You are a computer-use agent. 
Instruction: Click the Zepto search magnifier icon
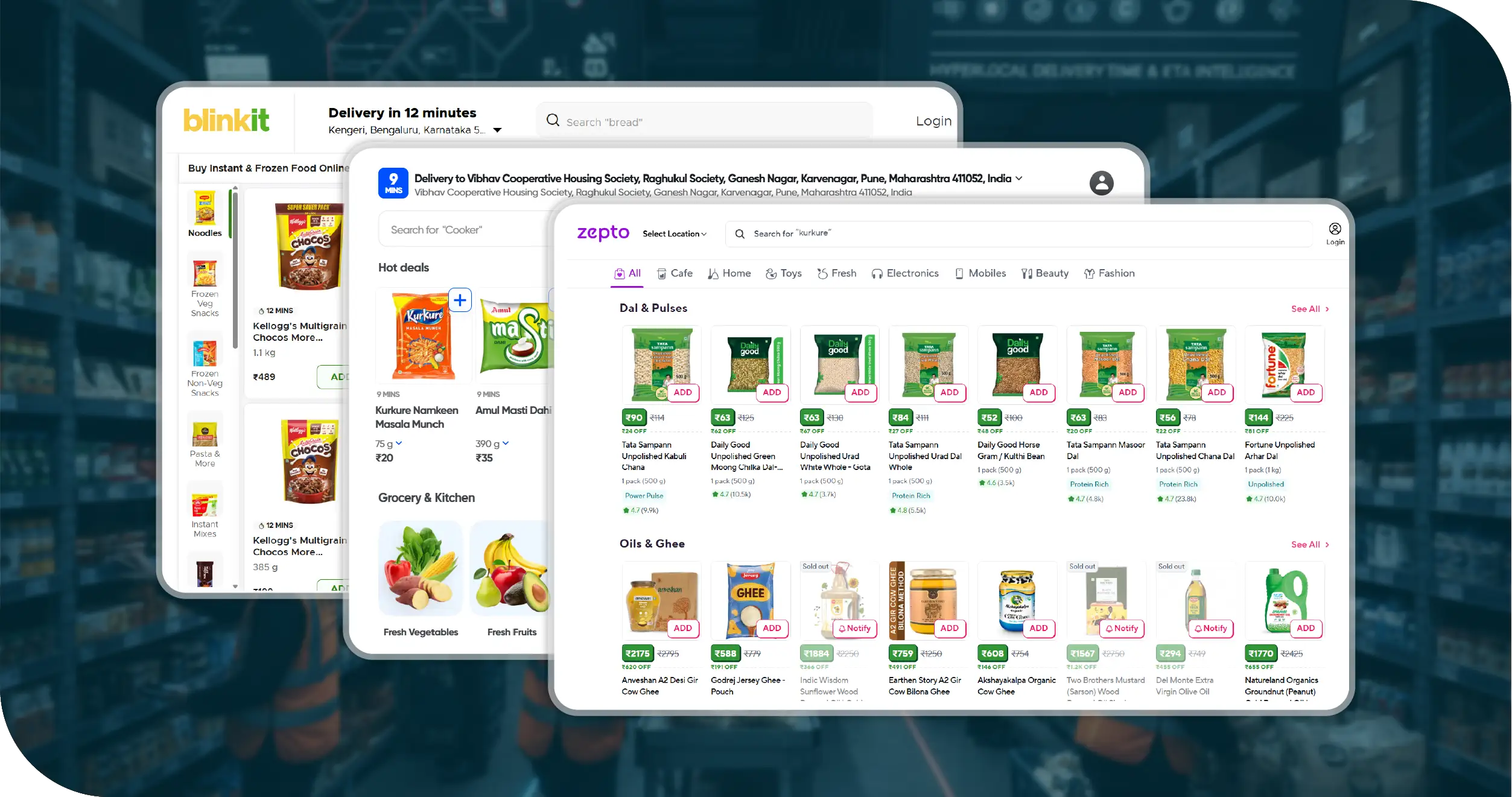tap(740, 233)
